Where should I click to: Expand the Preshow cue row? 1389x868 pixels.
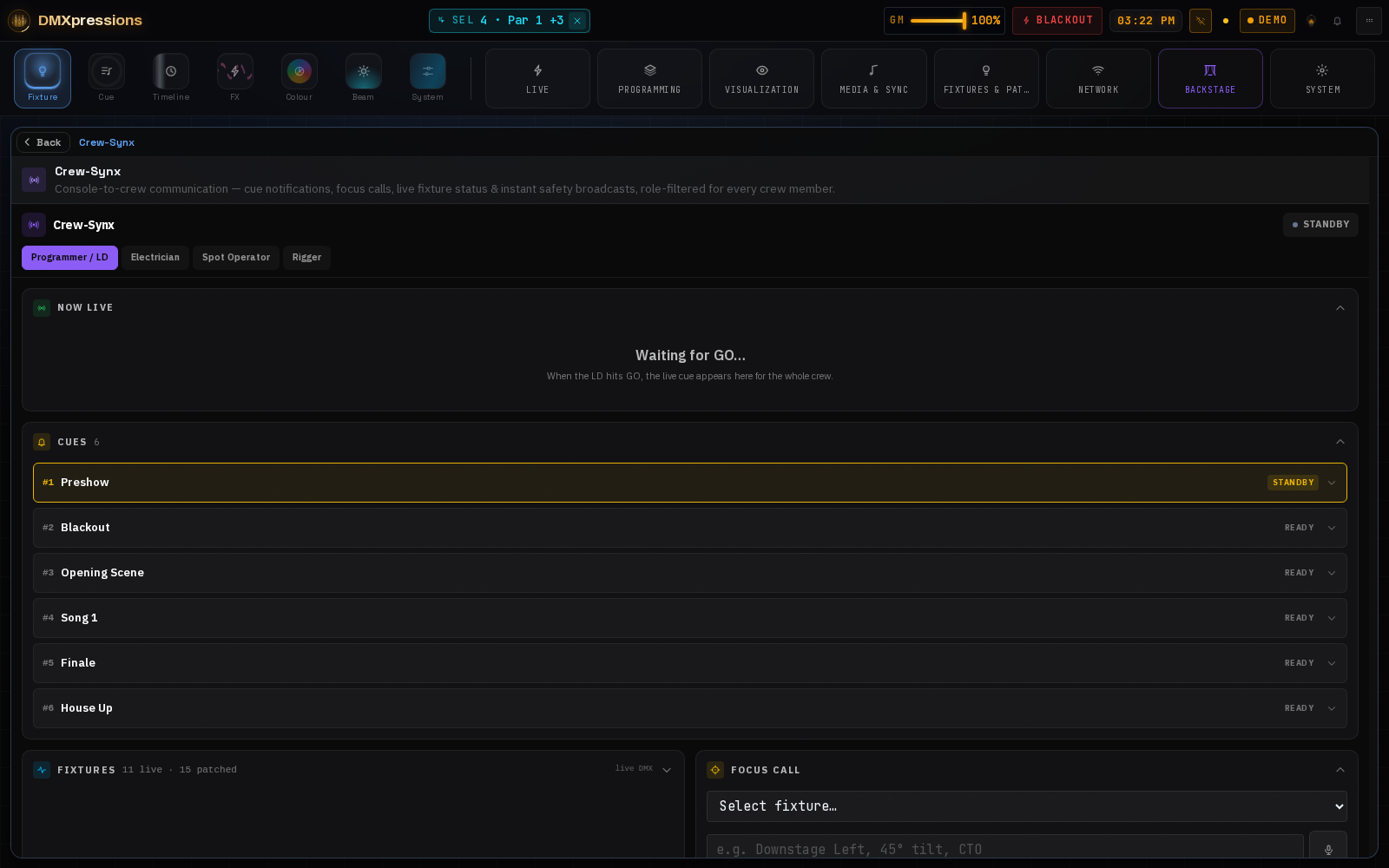coord(1332,483)
